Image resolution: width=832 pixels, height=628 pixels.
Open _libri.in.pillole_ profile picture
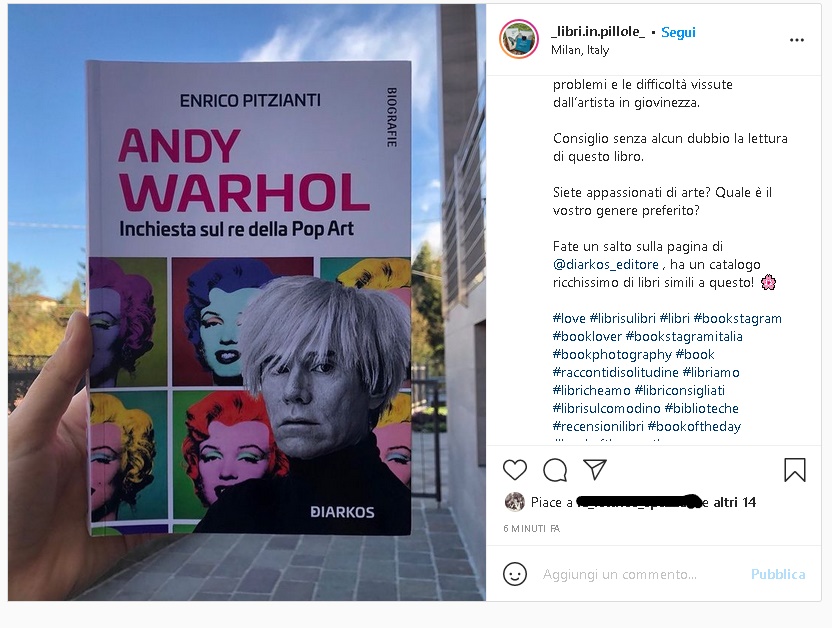coord(519,39)
